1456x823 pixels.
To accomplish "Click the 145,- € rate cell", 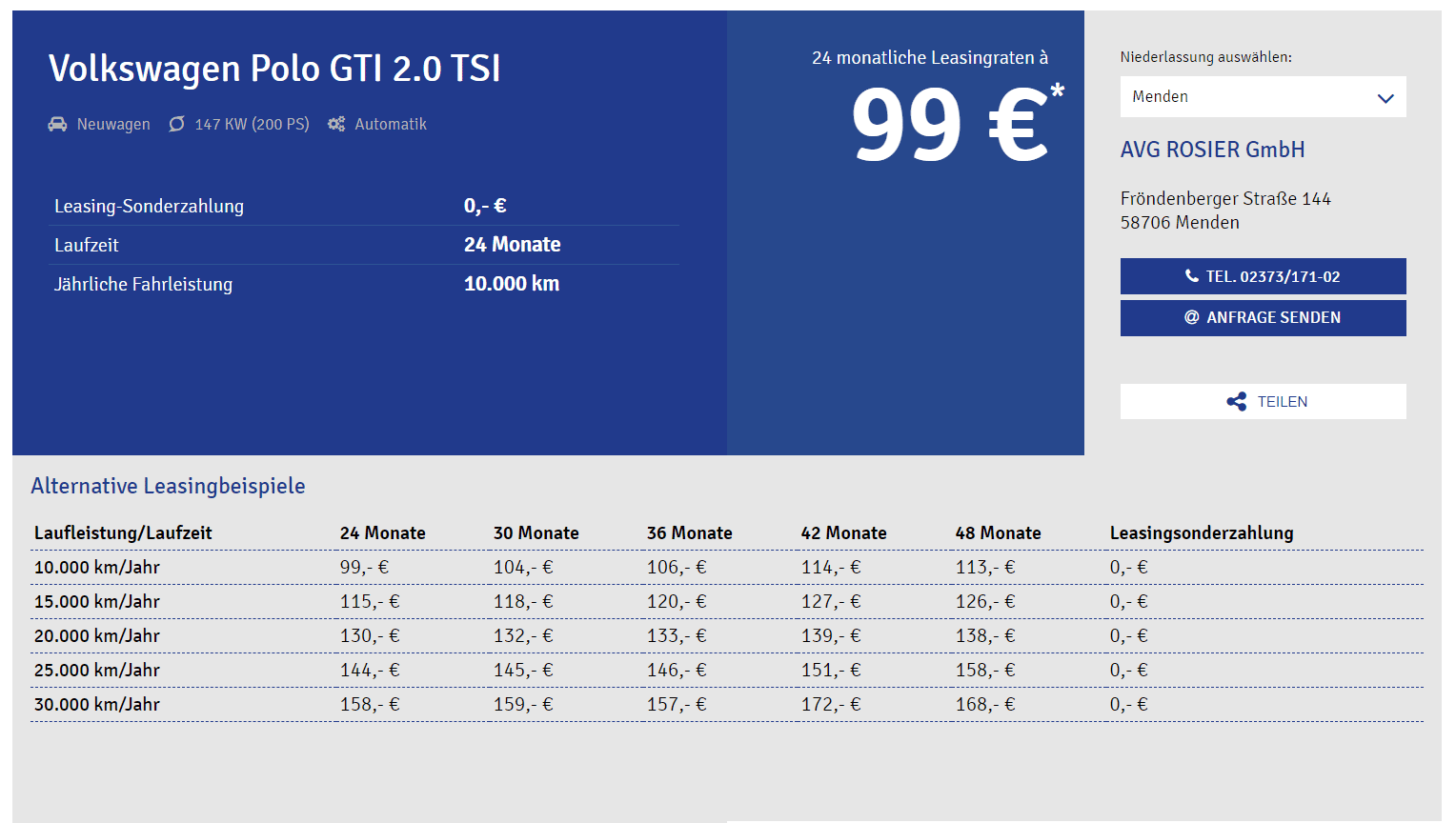I will 523,671.
